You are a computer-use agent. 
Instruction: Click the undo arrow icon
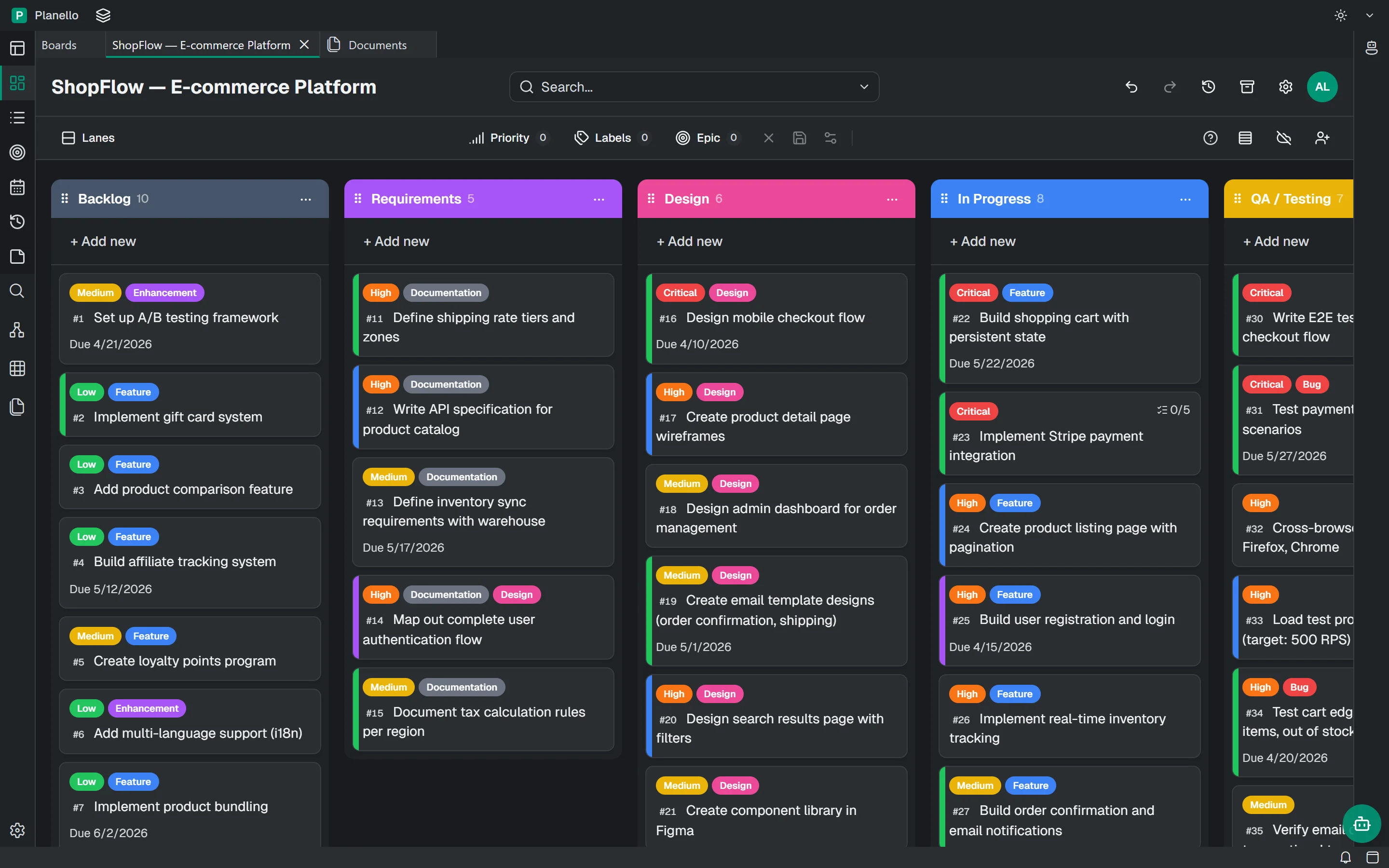tap(1131, 87)
